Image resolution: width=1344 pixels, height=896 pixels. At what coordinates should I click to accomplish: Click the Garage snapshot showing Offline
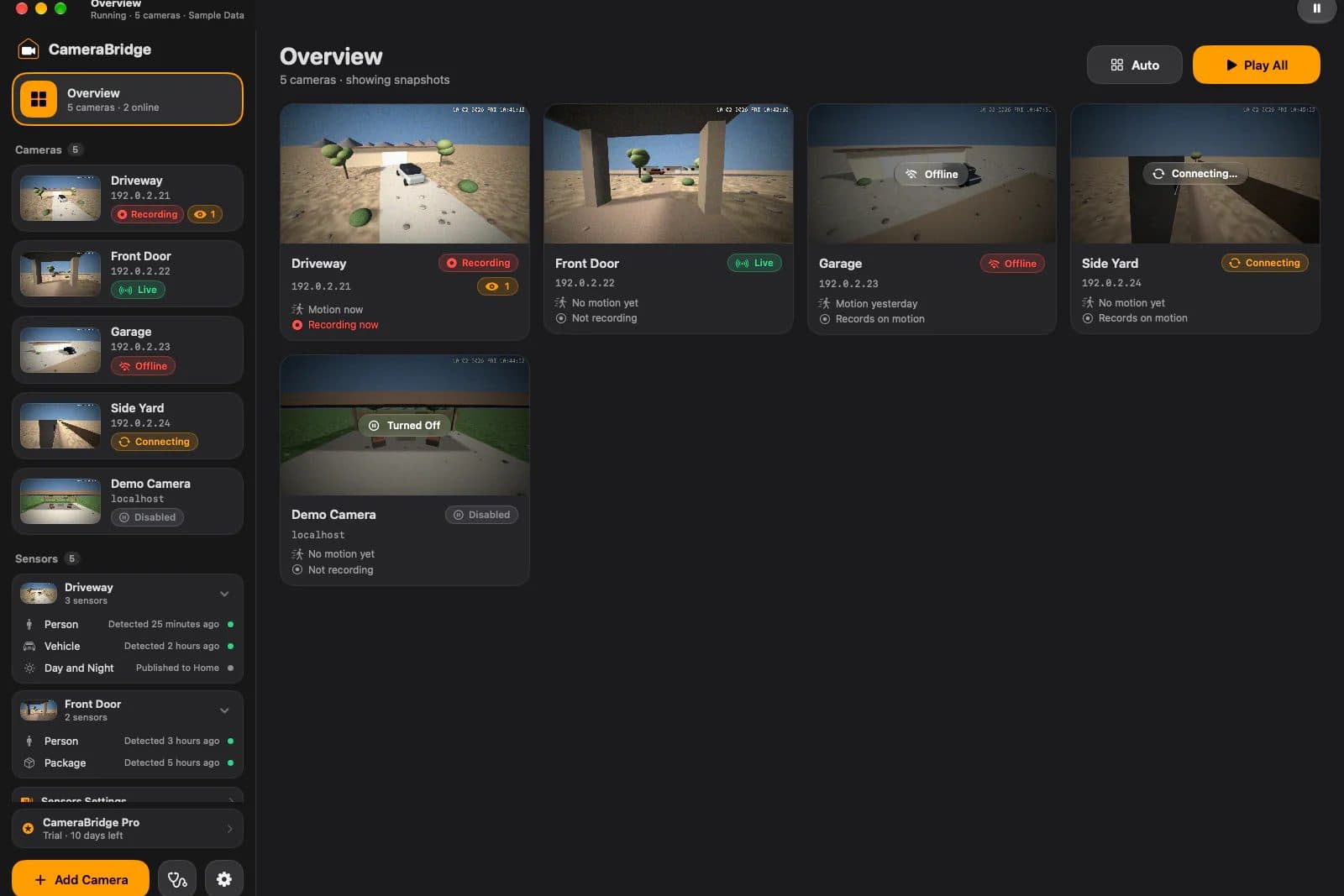coord(932,174)
